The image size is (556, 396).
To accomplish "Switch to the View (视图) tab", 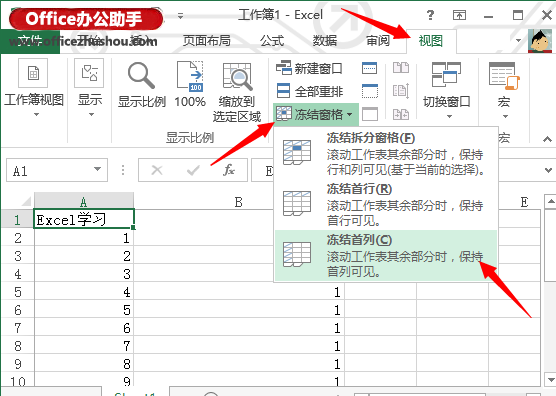I will pyautogui.click(x=430, y=41).
